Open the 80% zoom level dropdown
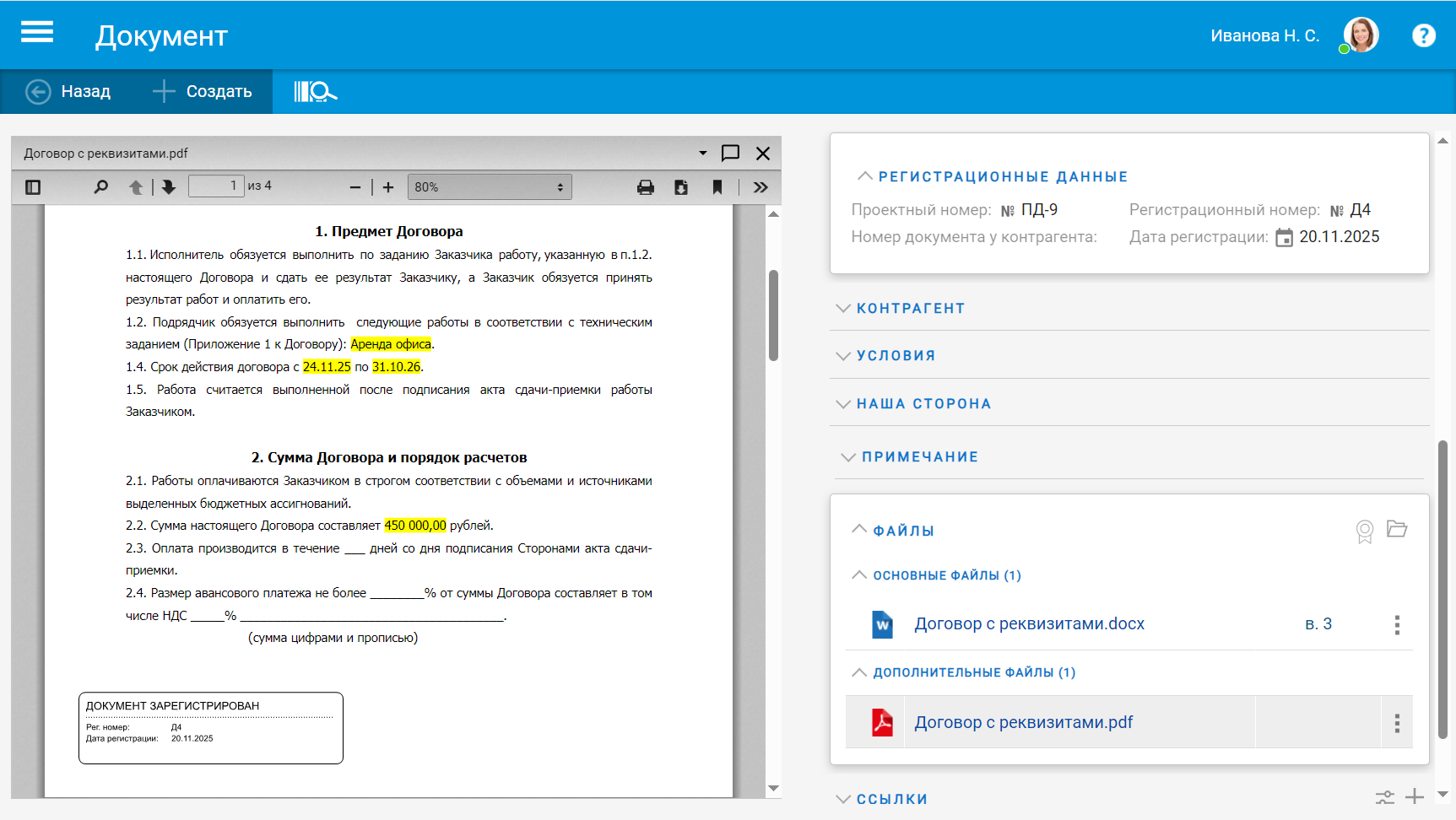The image size is (1456, 820). click(x=489, y=187)
